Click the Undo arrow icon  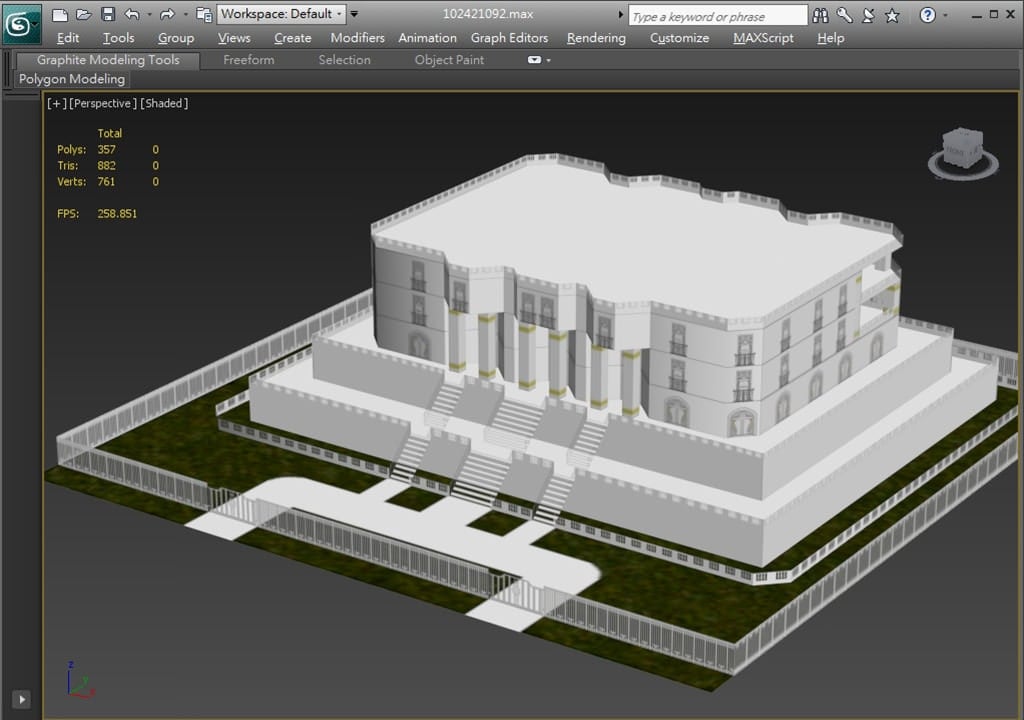tap(132, 15)
